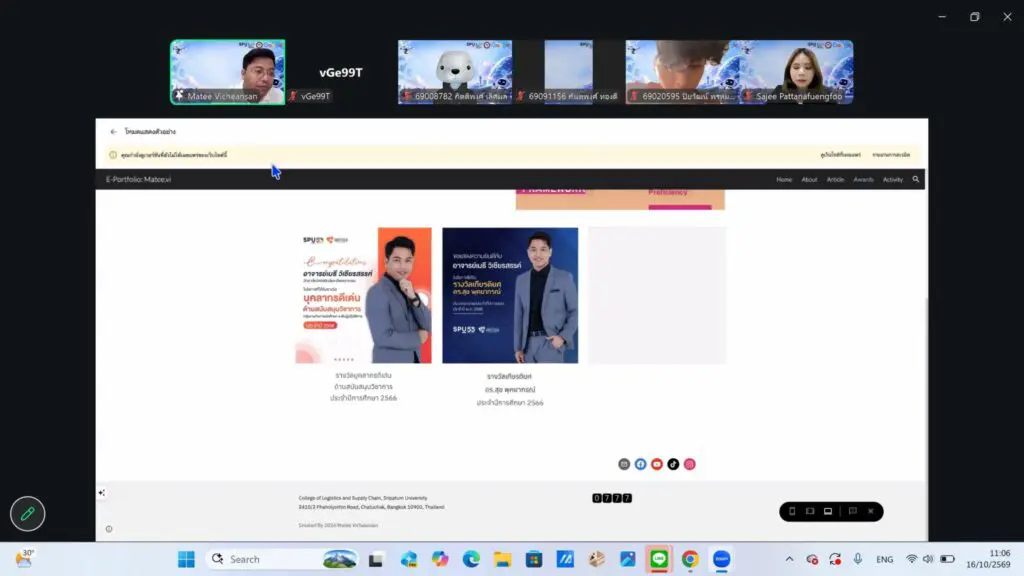The height and width of the screenshot is (576, 1024).
Task: Open Wi-Fi network tray icon
Action: (x=912, y=559)
